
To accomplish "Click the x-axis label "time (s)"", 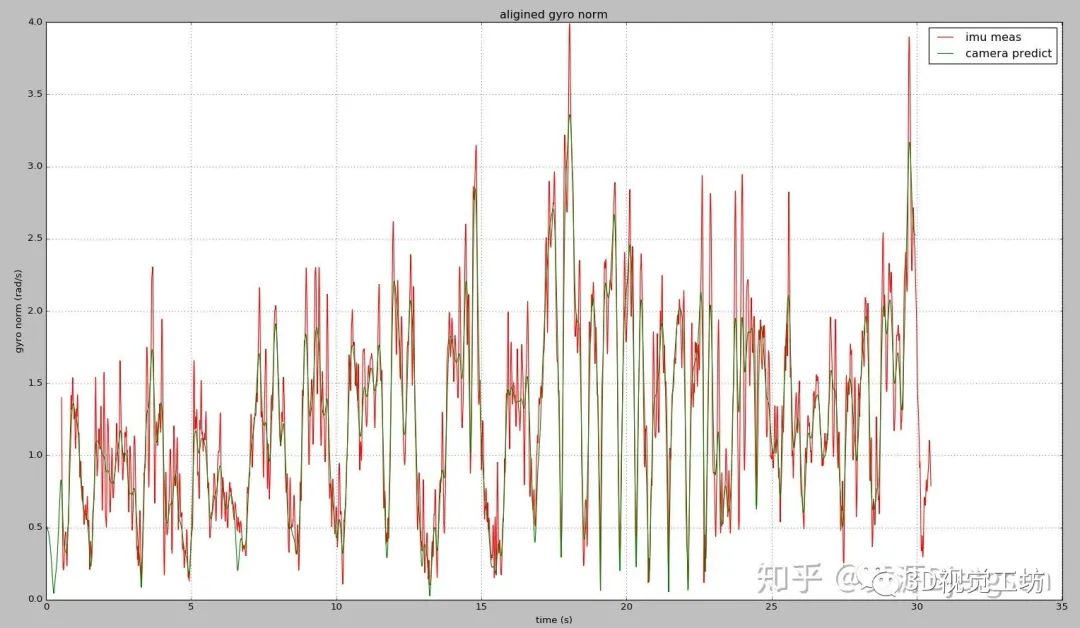I will [554, 620].
